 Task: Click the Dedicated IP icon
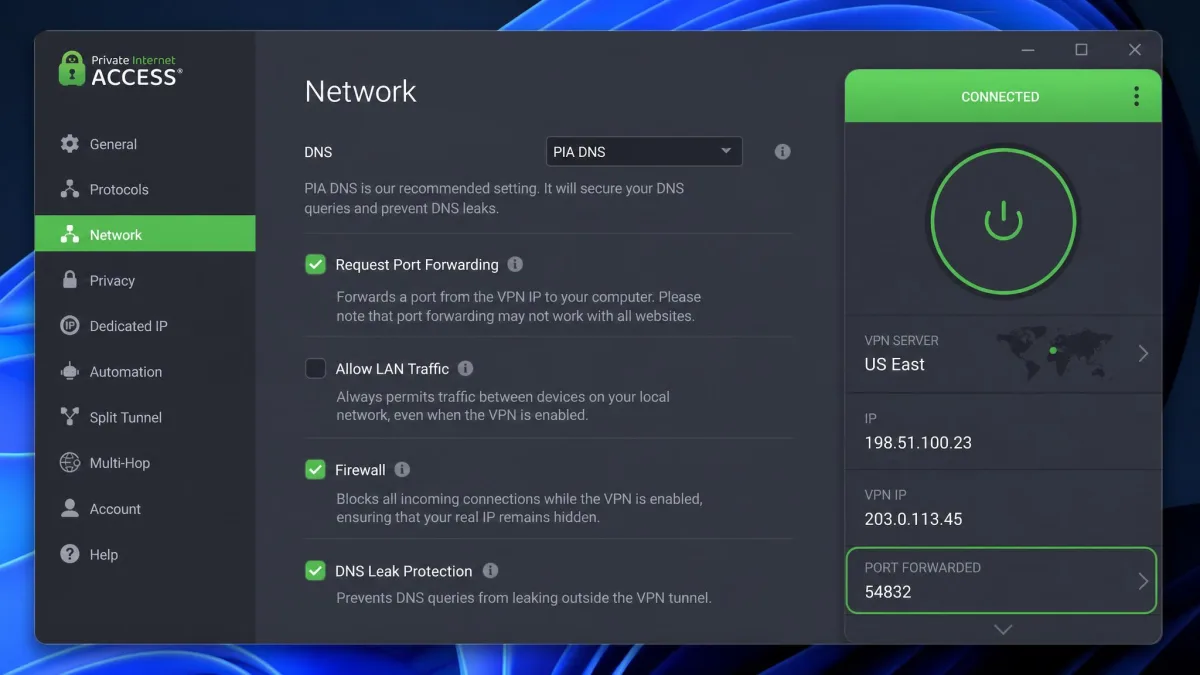(x=69, y=326)
